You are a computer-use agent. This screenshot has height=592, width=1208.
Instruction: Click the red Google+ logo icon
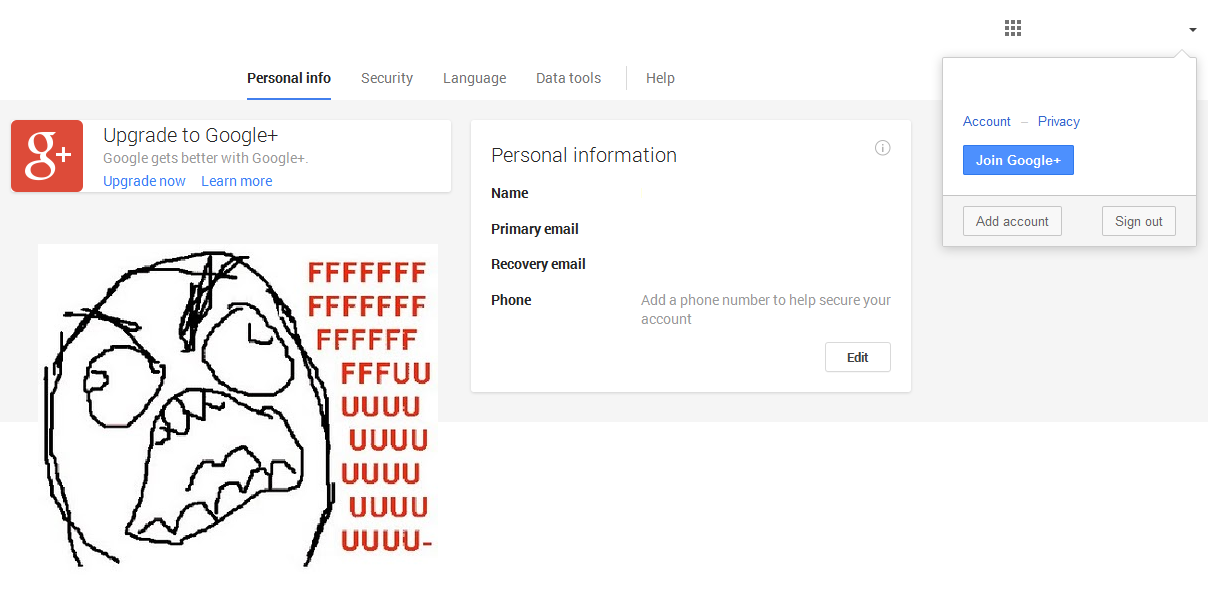click(47, 156)
